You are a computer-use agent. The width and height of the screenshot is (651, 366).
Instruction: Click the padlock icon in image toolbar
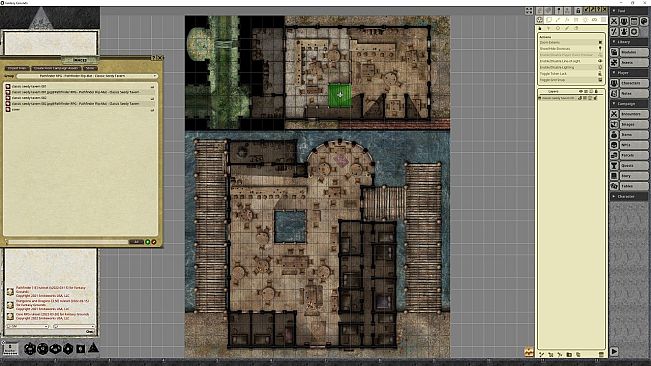pos(578,10)
